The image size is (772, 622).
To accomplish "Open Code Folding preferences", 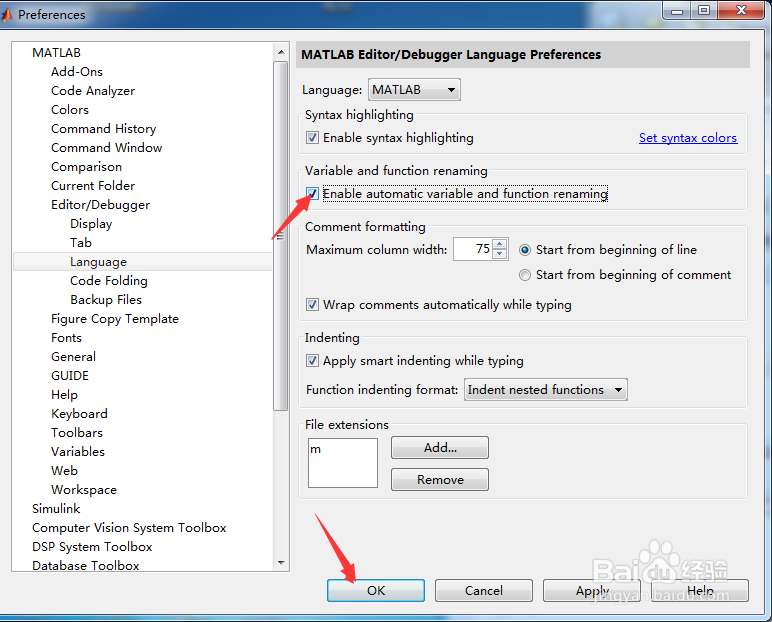I will pos(109,281).
